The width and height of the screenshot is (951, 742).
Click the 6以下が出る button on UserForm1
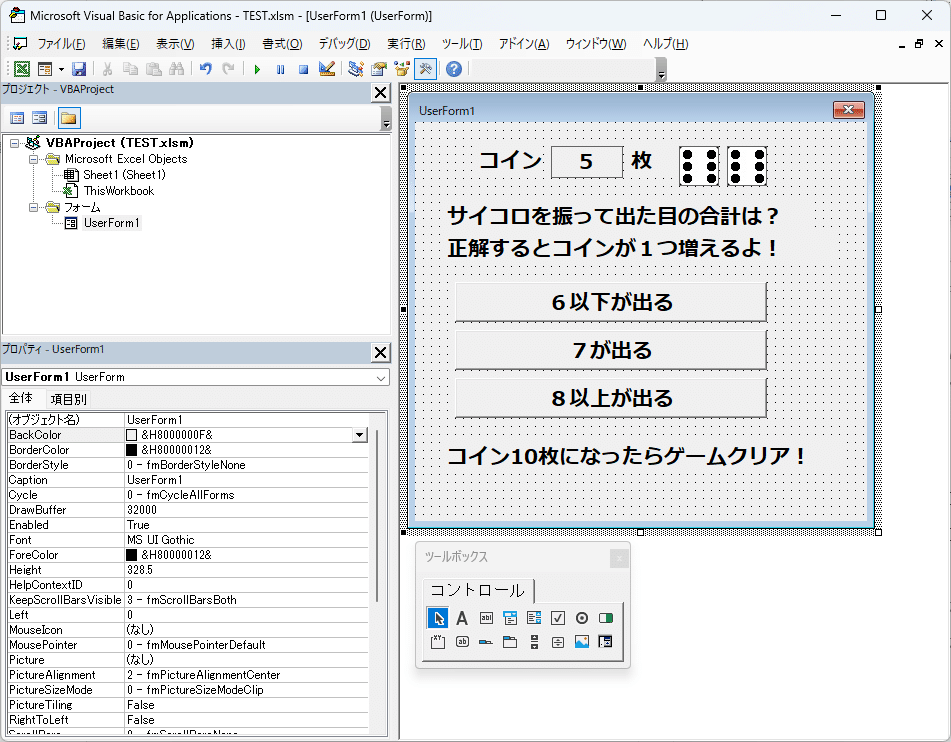tap(609, 301)
